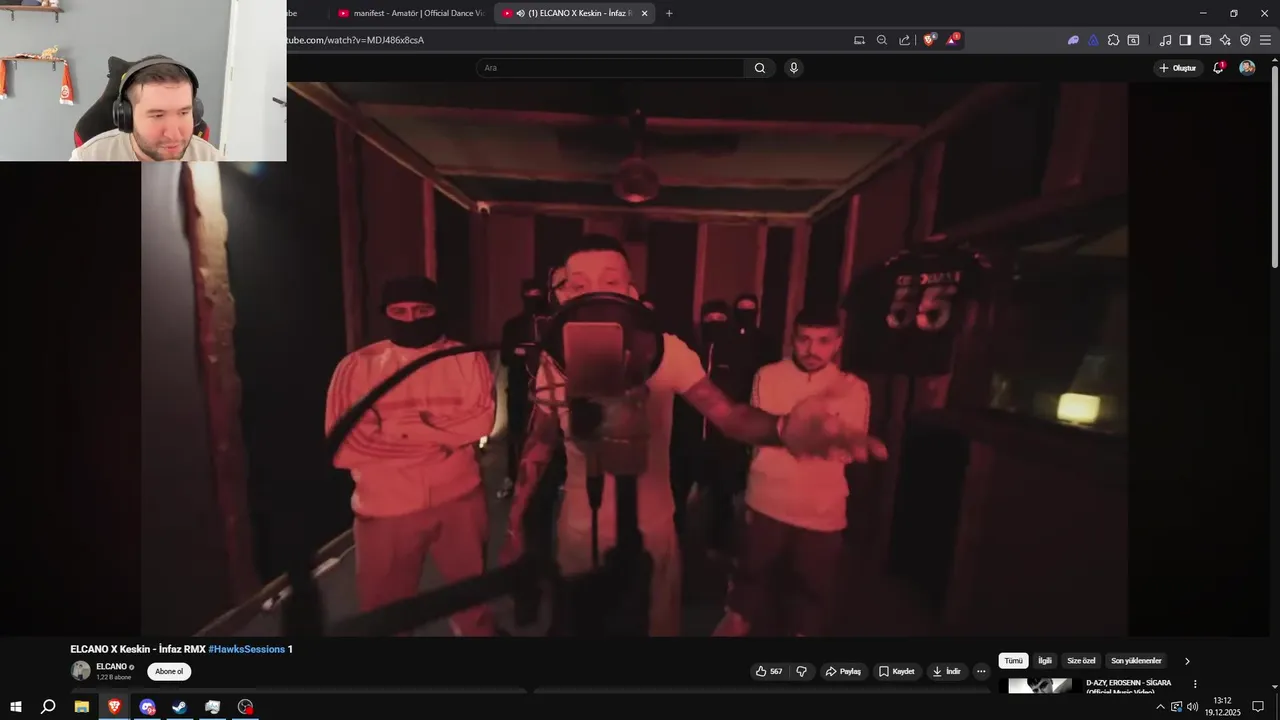Click the video player to pause
The height and width of the screenshot is (720, 1280).
[x=634, y=358]
